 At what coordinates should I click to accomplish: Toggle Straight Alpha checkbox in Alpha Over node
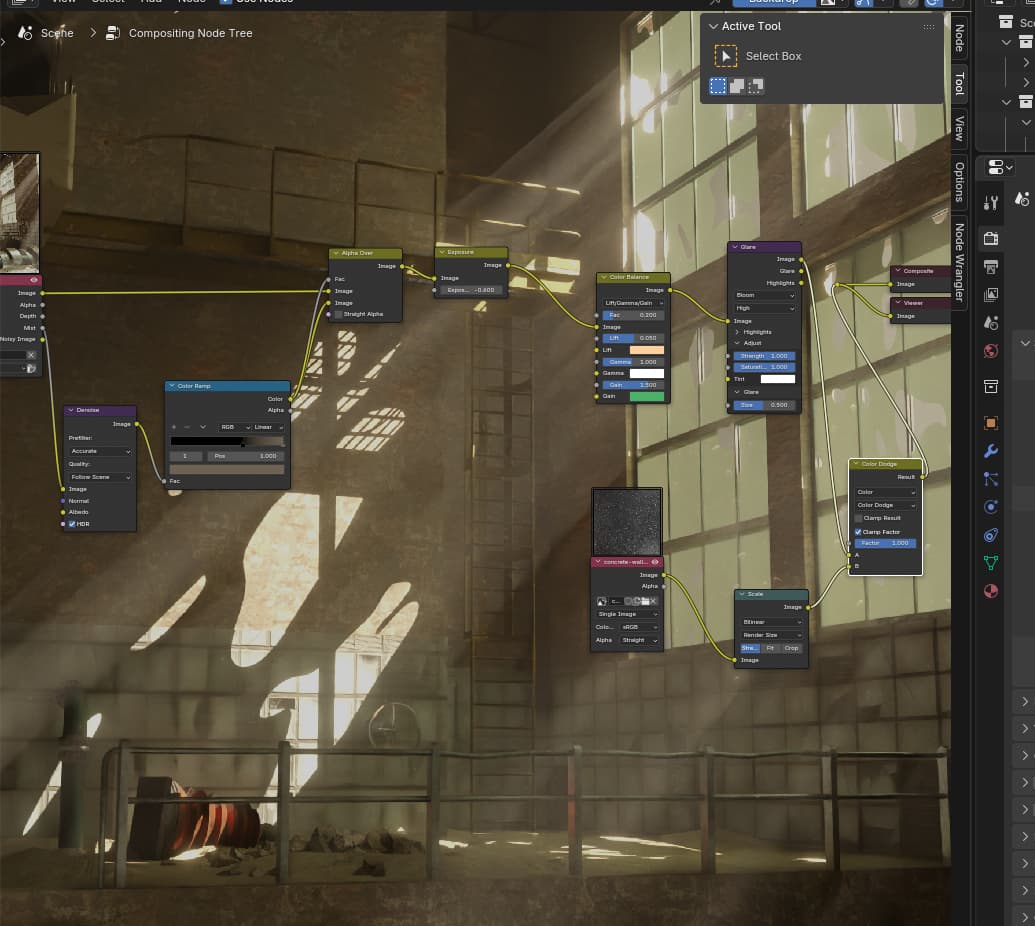pos(339,314)
